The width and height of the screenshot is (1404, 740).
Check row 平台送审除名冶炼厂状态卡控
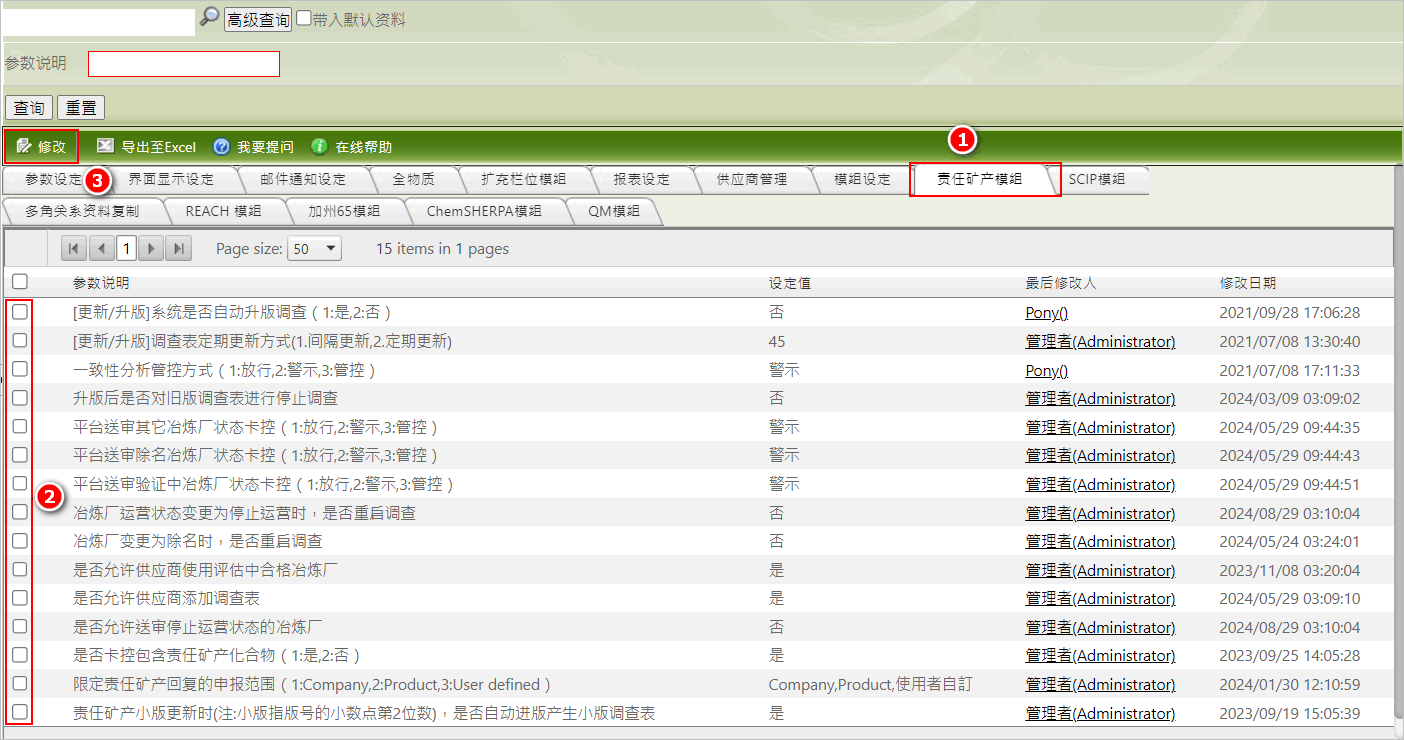tap(19, 455)
